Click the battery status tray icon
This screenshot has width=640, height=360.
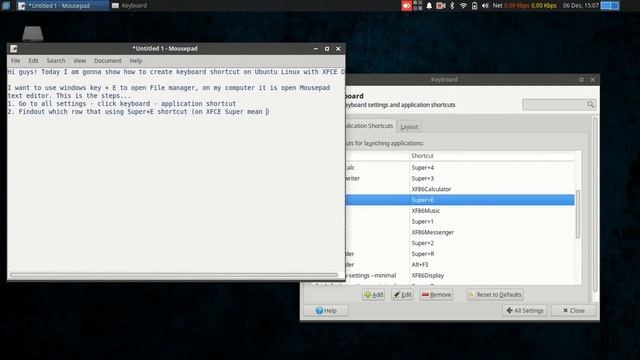point(474,6)
